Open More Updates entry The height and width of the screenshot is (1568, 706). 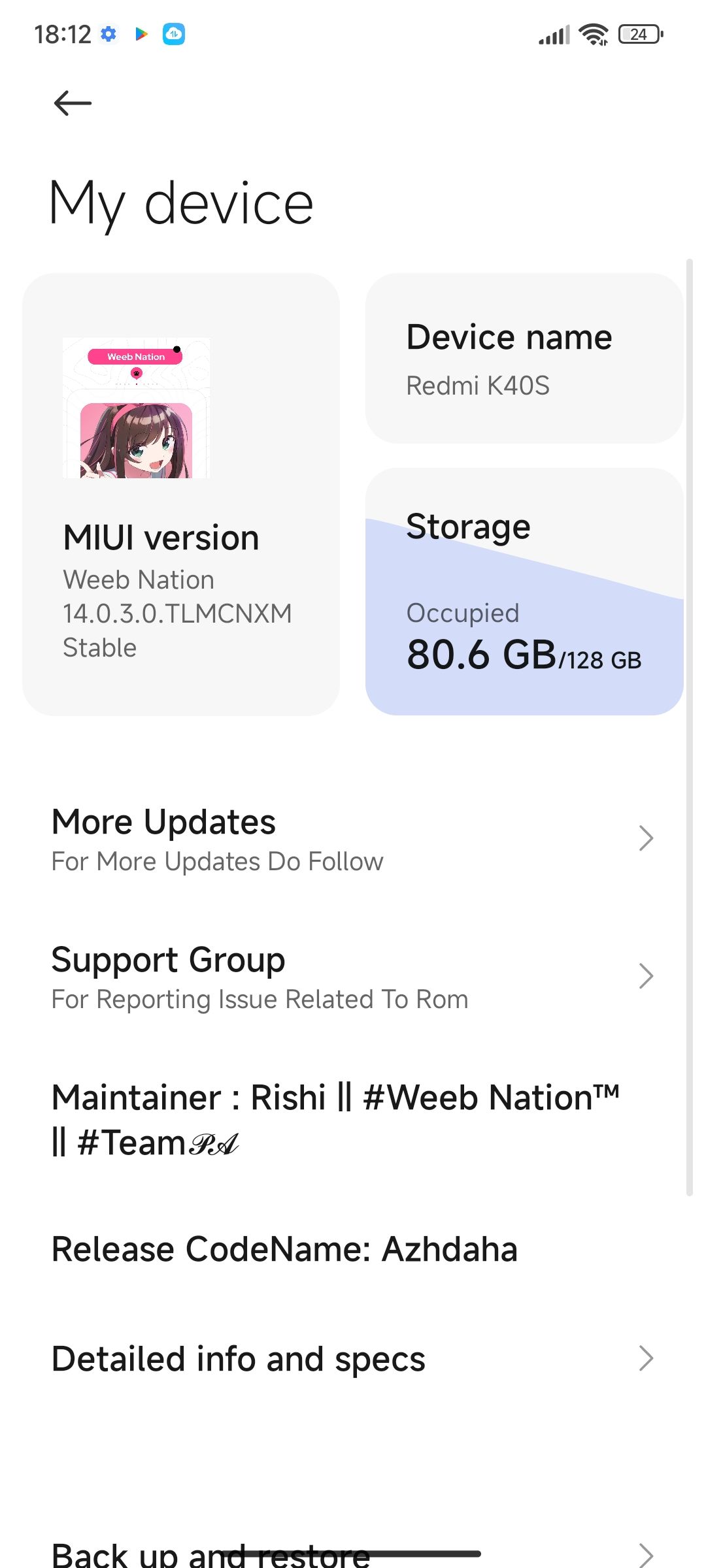coord(261,839)
